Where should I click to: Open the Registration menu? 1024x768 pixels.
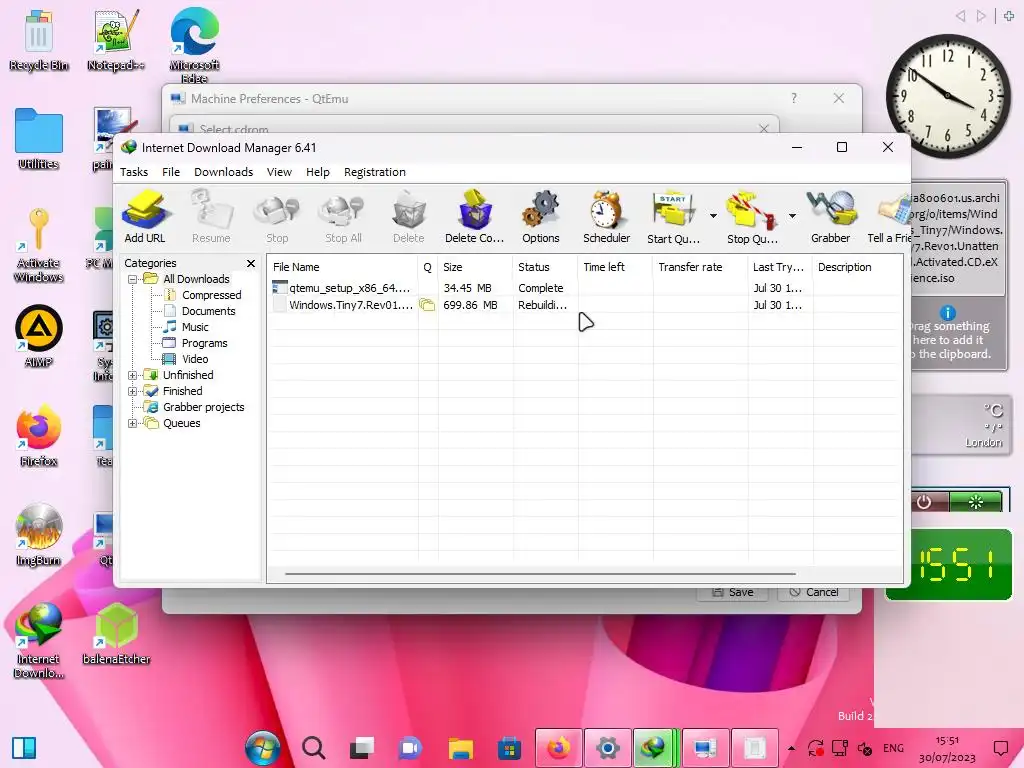pyautogui.click(x=375, y=172)
